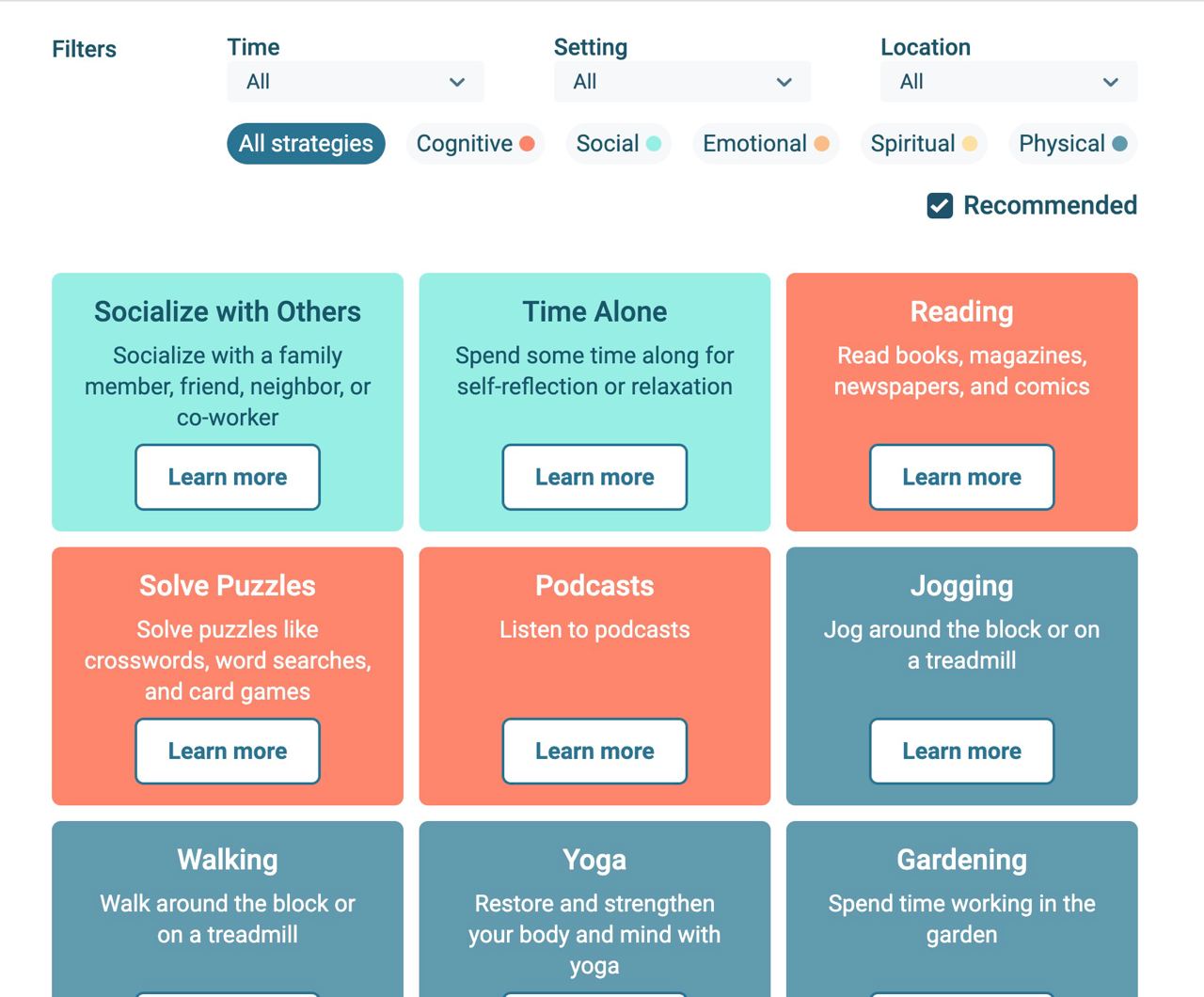Click the red dot on Cognitive filter
Image resolution: width=1204 pixels, height=997 pixels.
click(x=527, y=144)
